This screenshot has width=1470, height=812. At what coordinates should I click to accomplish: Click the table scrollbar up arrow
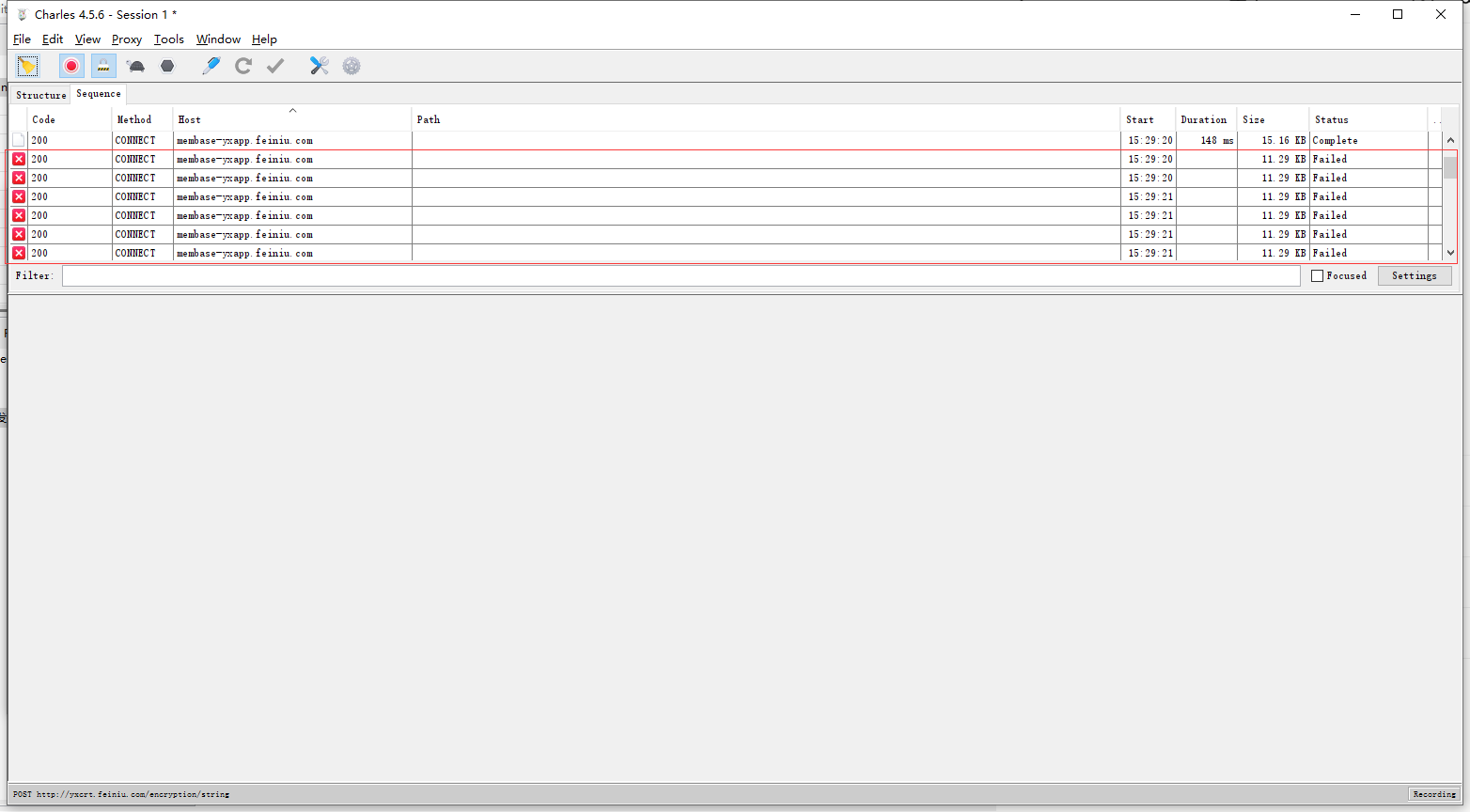1450,140
